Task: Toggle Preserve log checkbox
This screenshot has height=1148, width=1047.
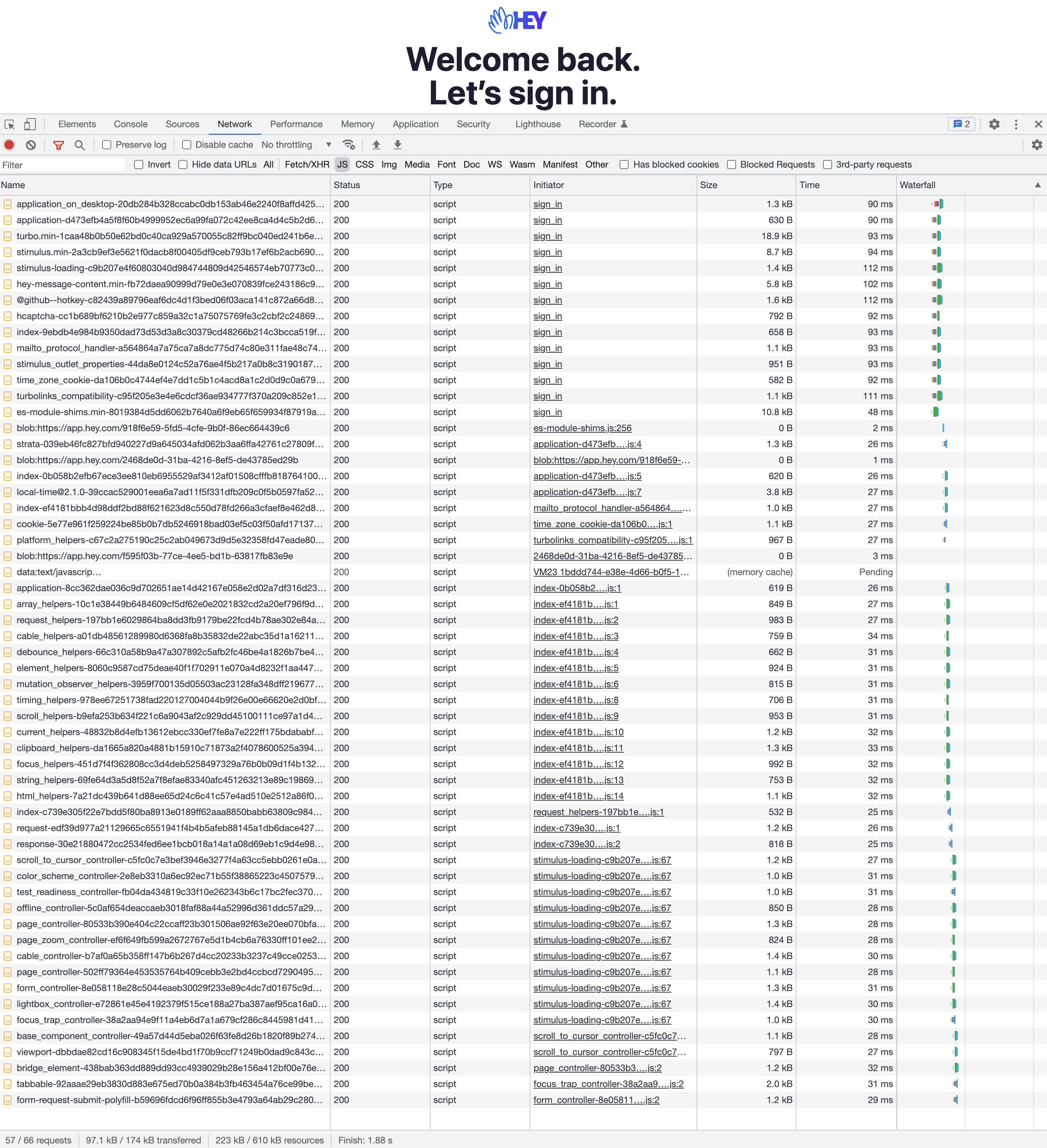Action: 107,145
